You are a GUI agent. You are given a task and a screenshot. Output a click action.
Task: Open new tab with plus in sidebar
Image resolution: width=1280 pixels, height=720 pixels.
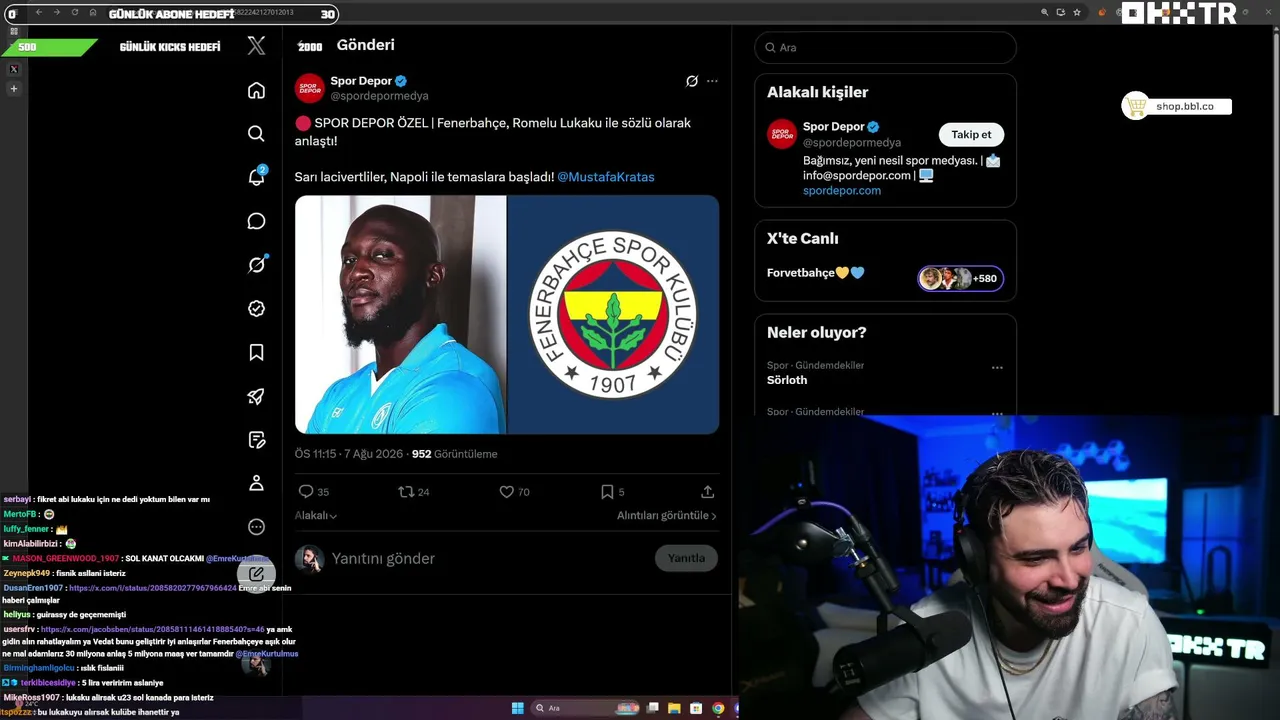(14, 89)
